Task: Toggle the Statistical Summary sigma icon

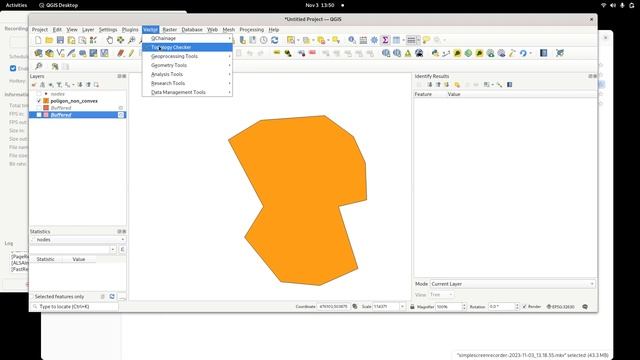Action: (385, 40)
